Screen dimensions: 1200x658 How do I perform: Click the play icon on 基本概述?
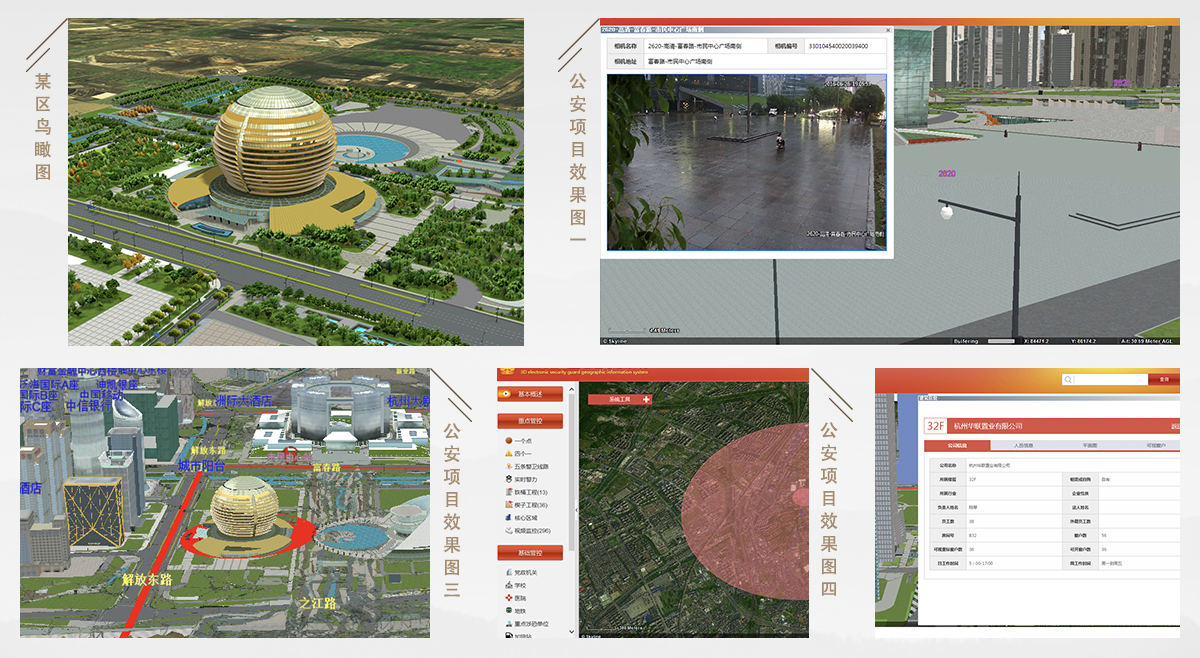click(505, 393)
